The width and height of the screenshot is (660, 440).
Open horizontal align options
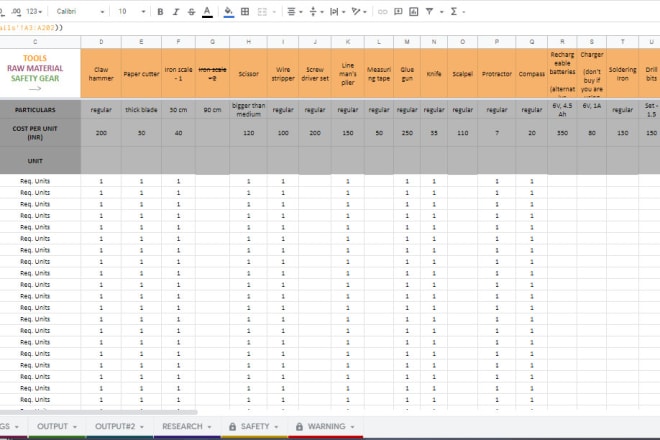294,12
